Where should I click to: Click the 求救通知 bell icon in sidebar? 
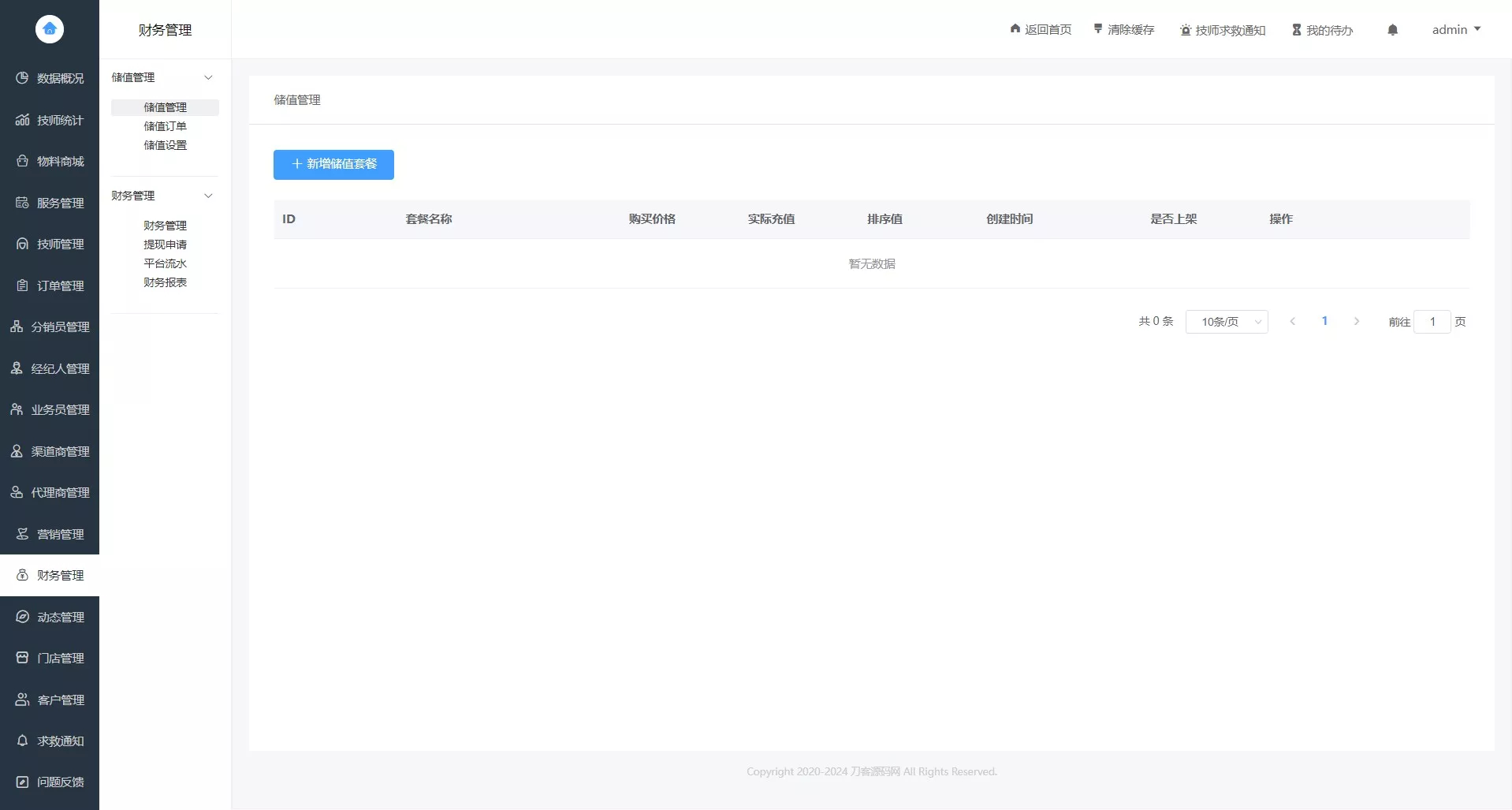tap(22, 741)
